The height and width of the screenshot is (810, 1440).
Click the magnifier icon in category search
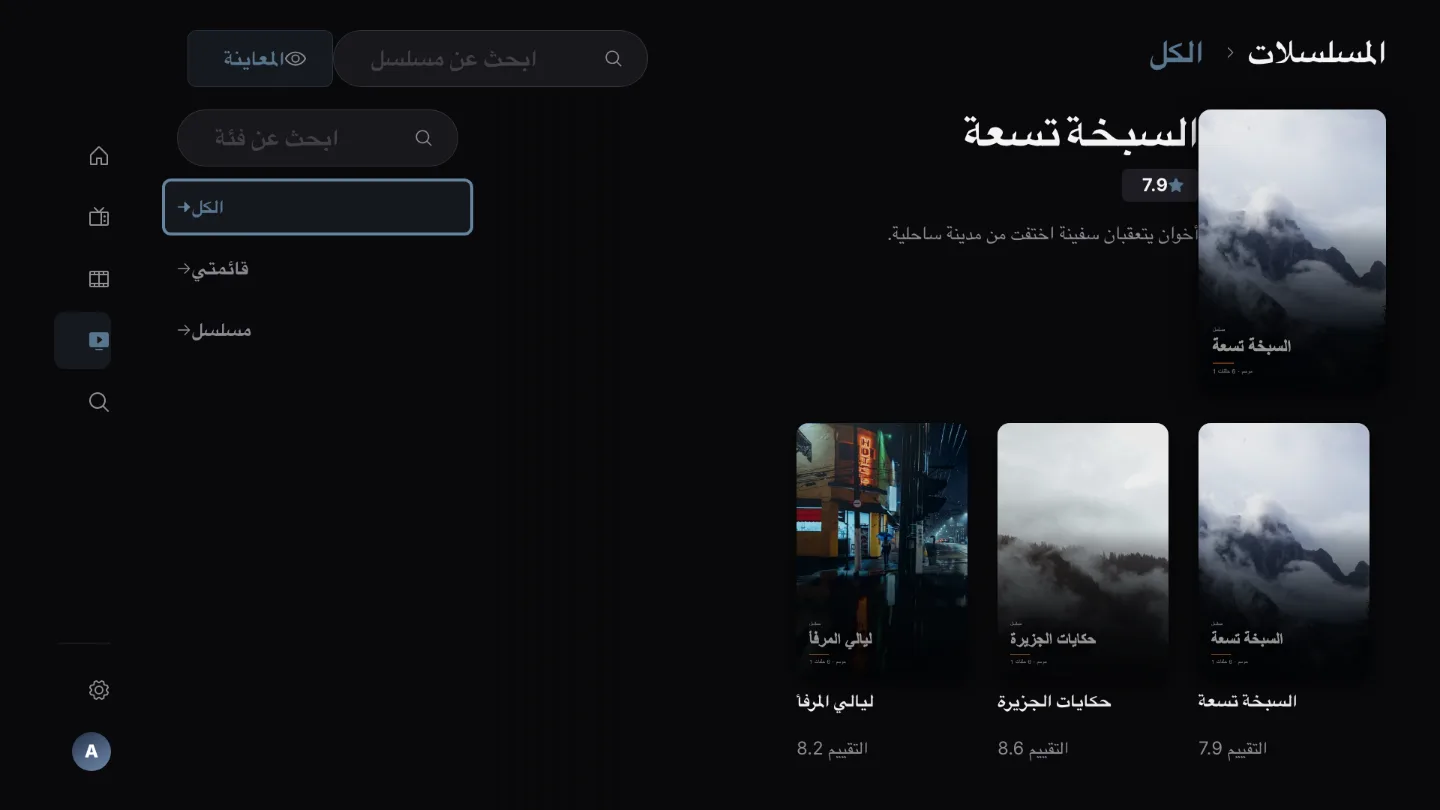[x=424, y=138]
